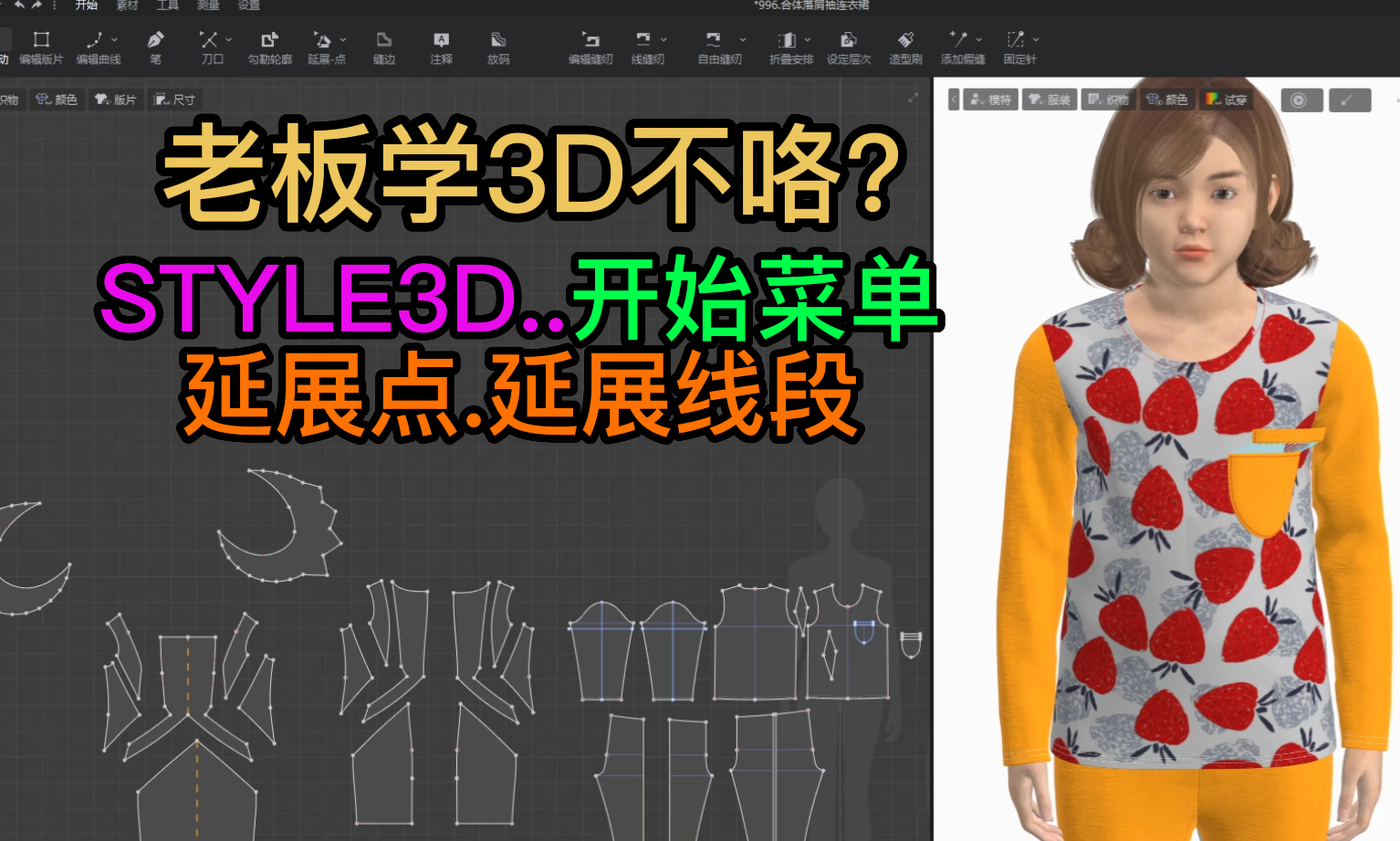Select the 编辑缝纫 edit sewing tool
1400x841 pixels.
[x=590, y=47]
